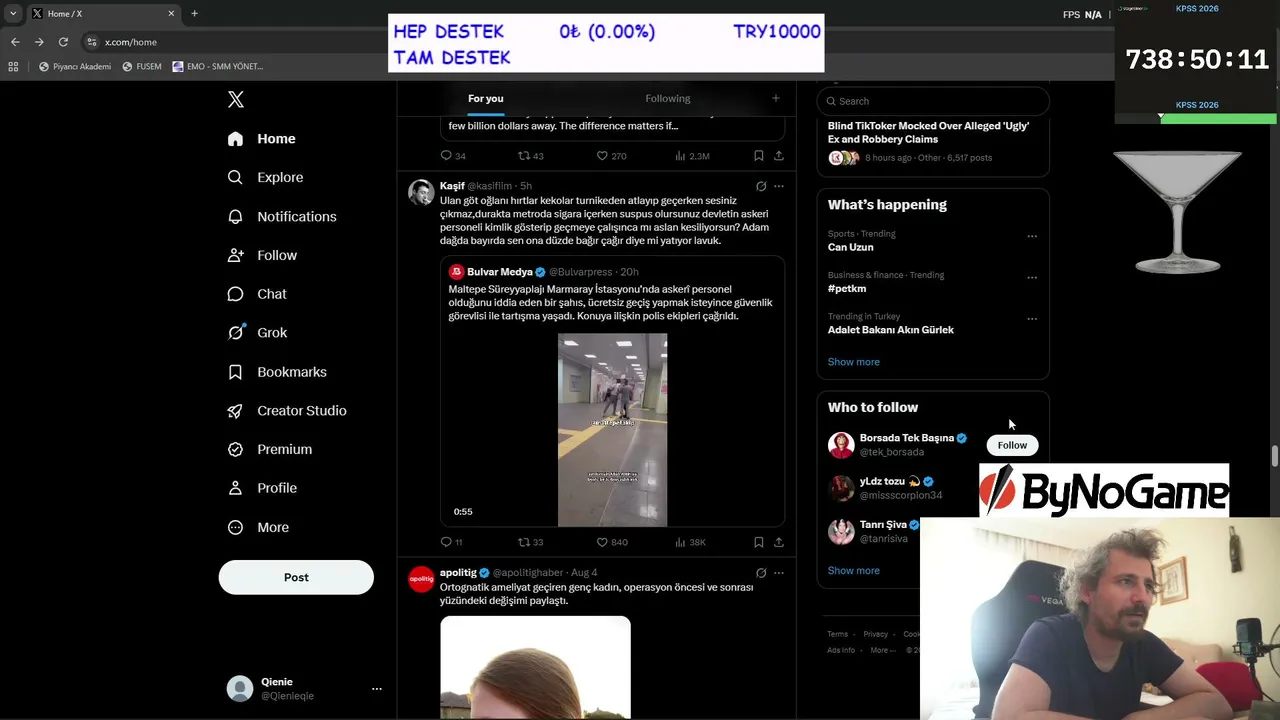Open the Home timeline icon
The height and width of the screenshot is (720, 1280).
pos(235,139)
